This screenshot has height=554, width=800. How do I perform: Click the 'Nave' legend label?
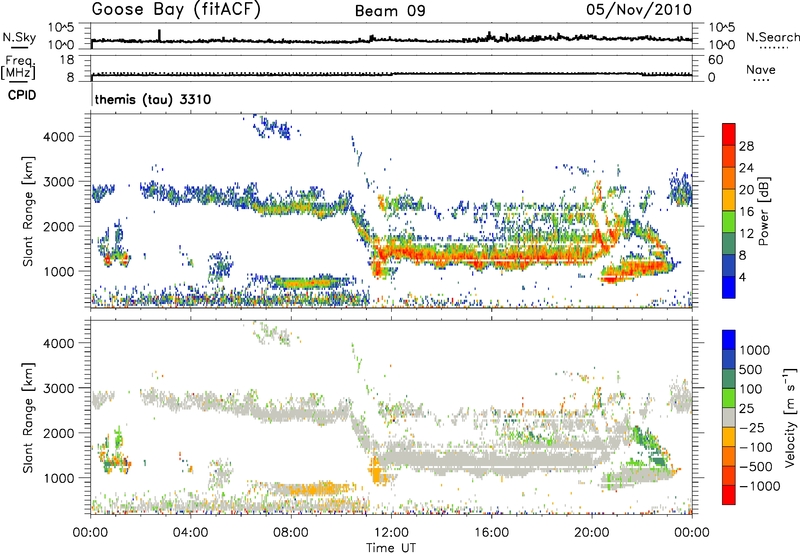point(761,69)
